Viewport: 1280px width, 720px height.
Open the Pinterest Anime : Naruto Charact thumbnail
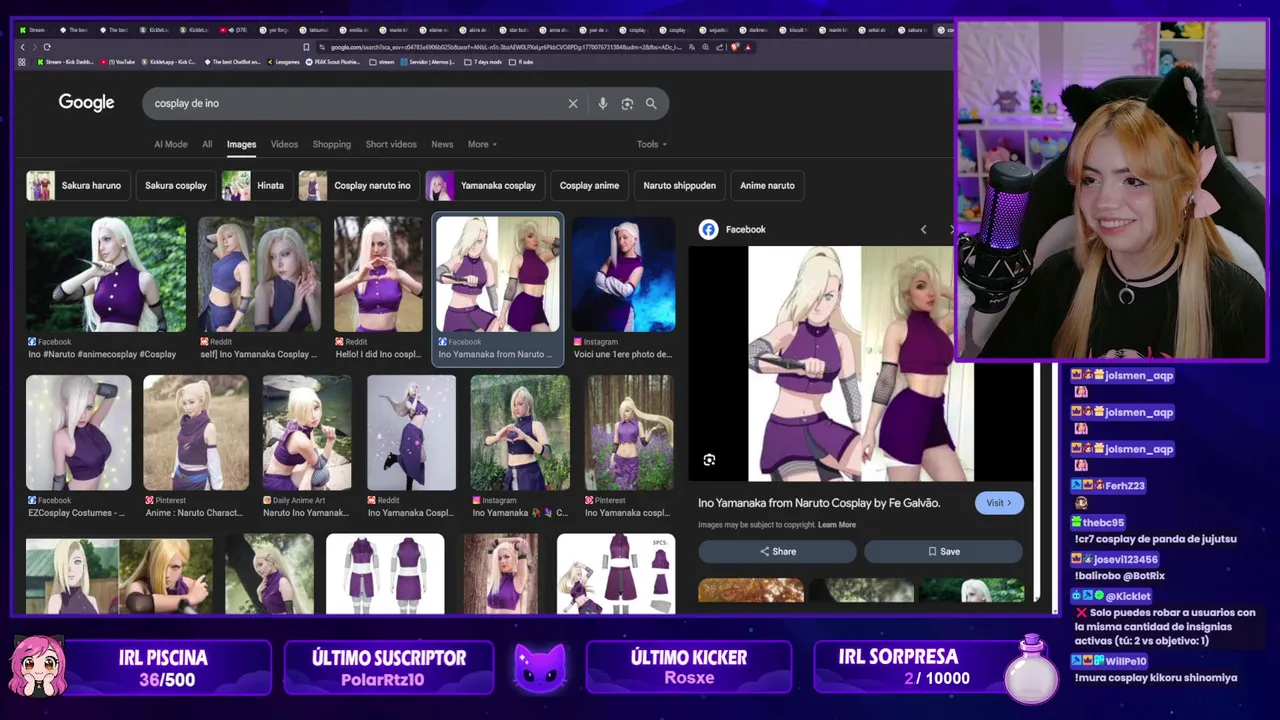coord(196,433)
